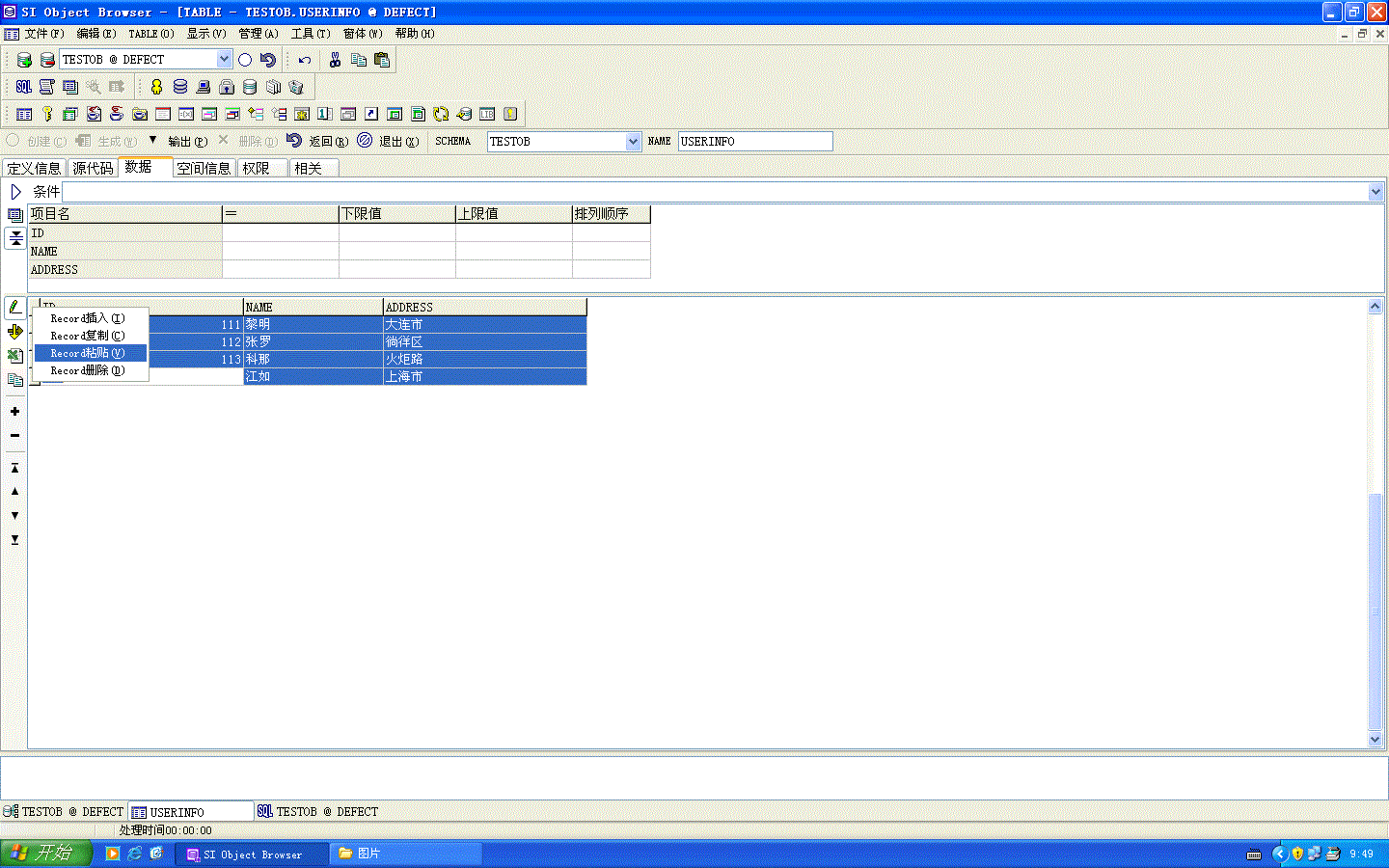Click the vertical scrollbar down arrow

click(1375, 740)
